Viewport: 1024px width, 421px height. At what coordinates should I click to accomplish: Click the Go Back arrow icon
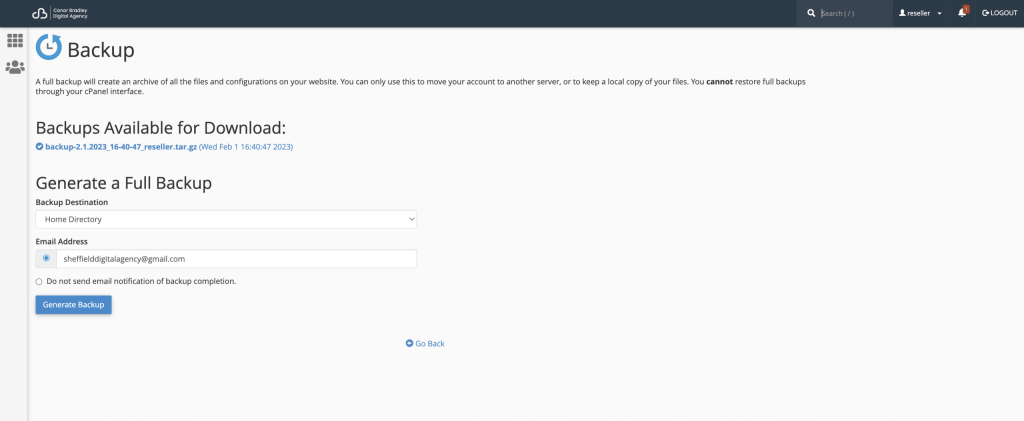tap(409, 343)
